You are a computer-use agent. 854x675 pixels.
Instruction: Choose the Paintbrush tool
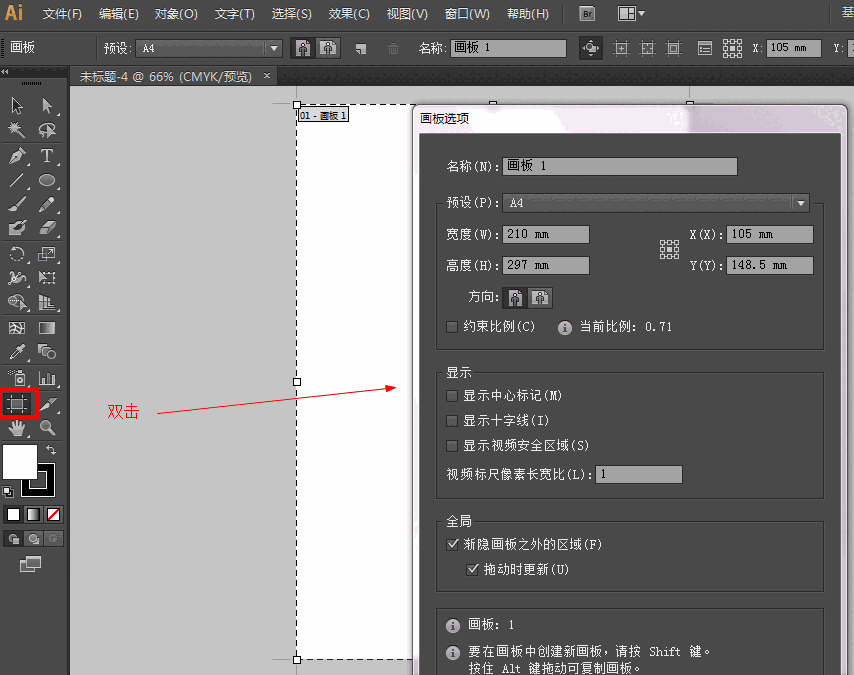point(18,204)
